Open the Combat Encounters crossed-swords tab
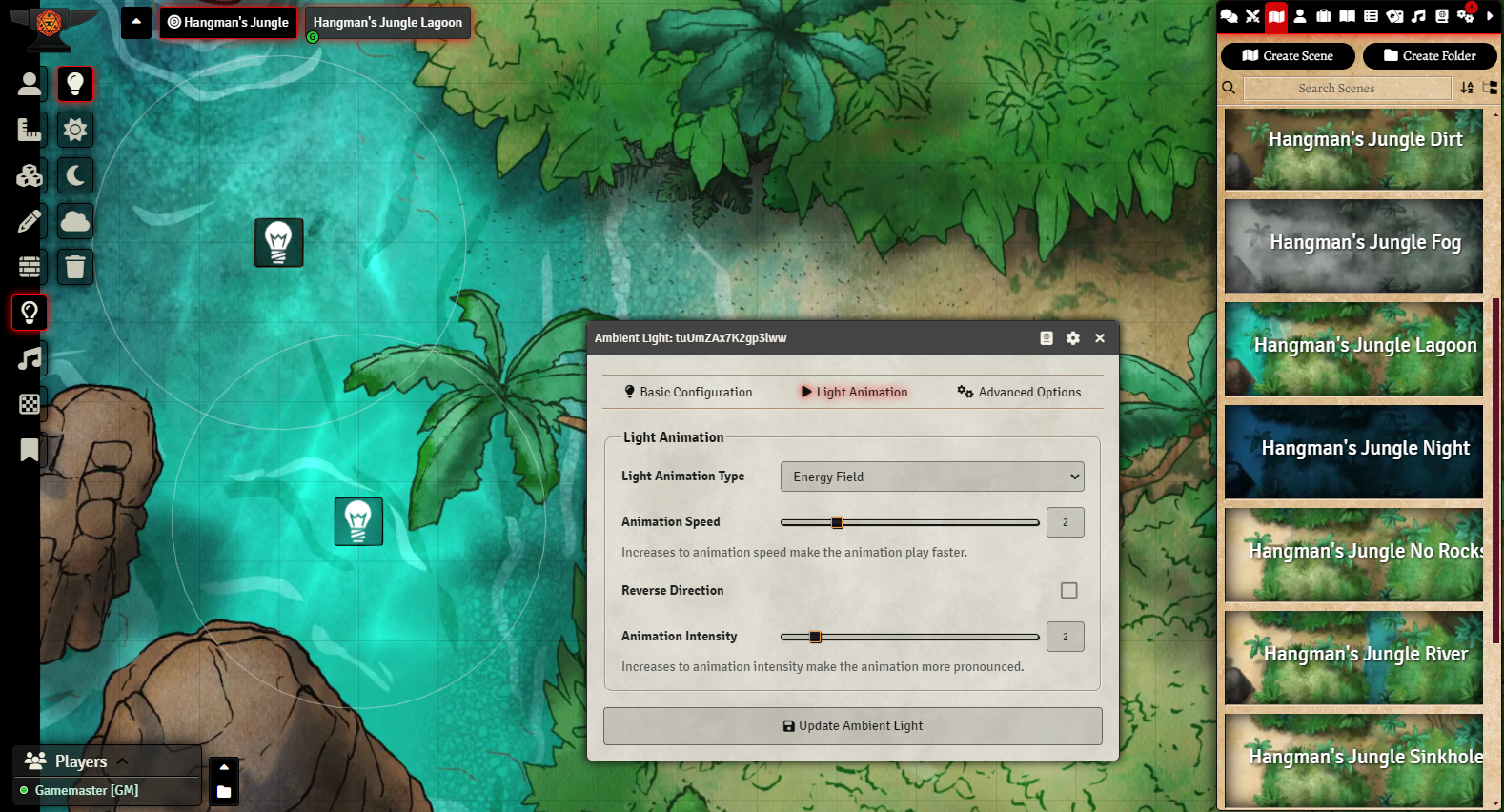The width and height of the screenshot is (1504, 812). coord(1252,16)
